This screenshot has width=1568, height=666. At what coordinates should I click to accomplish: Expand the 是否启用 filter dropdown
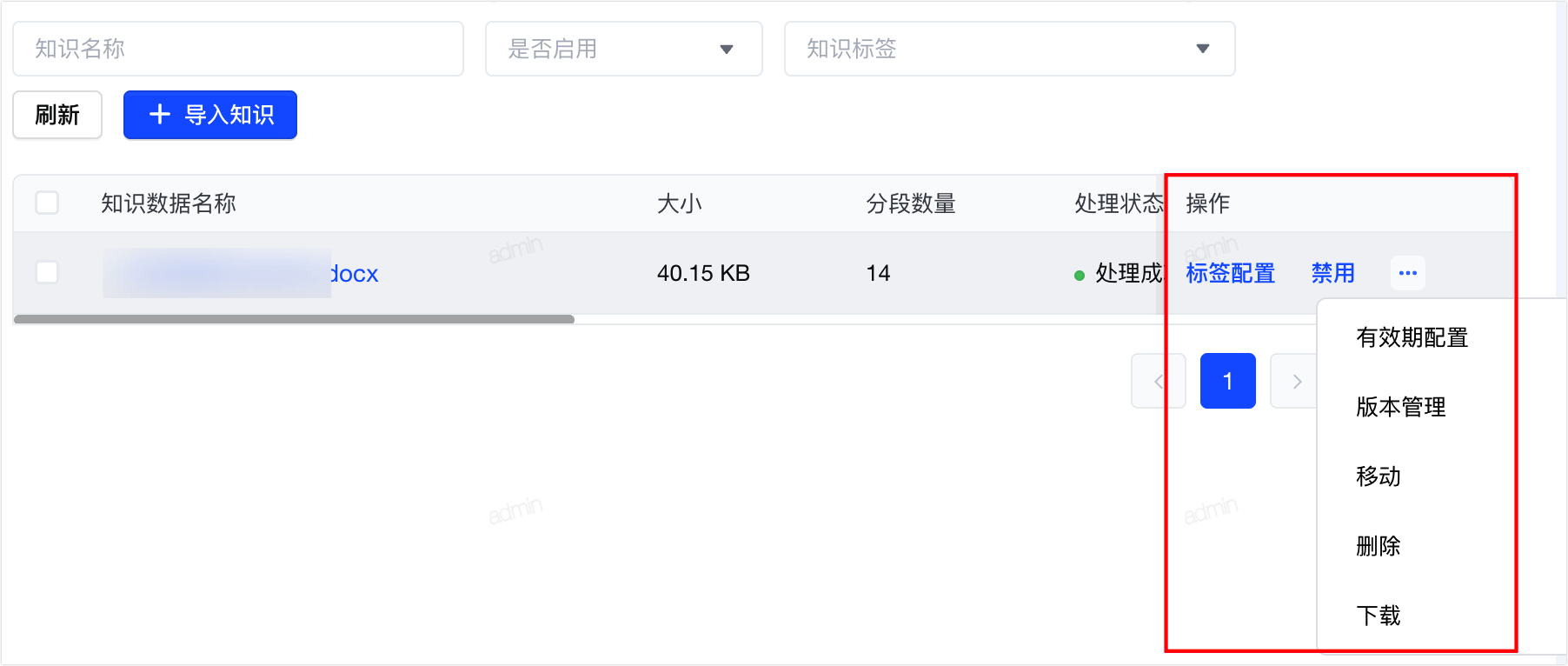pyautogui.click(x=624, y=49)
